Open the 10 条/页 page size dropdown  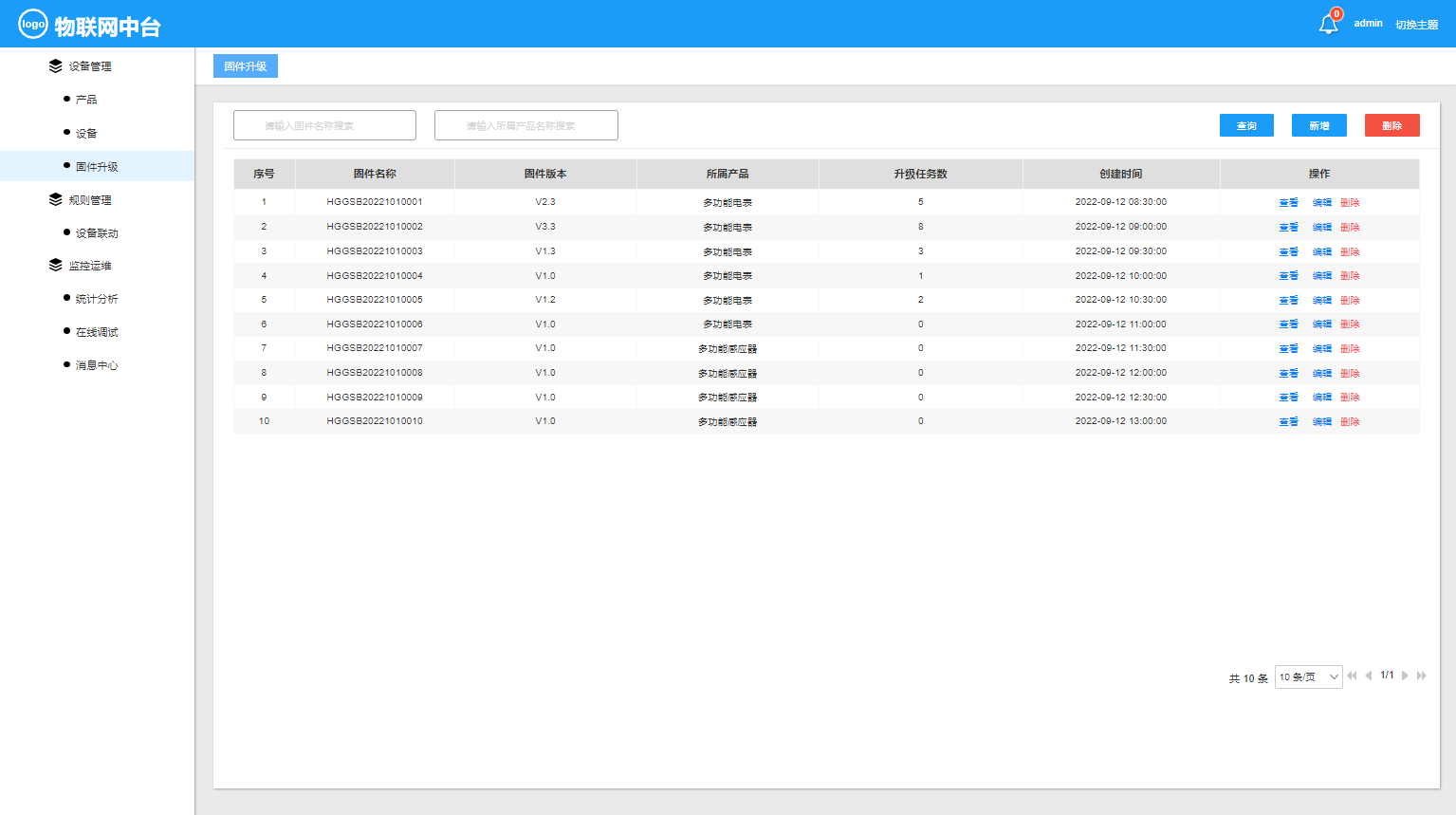click(x=1308, y=676)
